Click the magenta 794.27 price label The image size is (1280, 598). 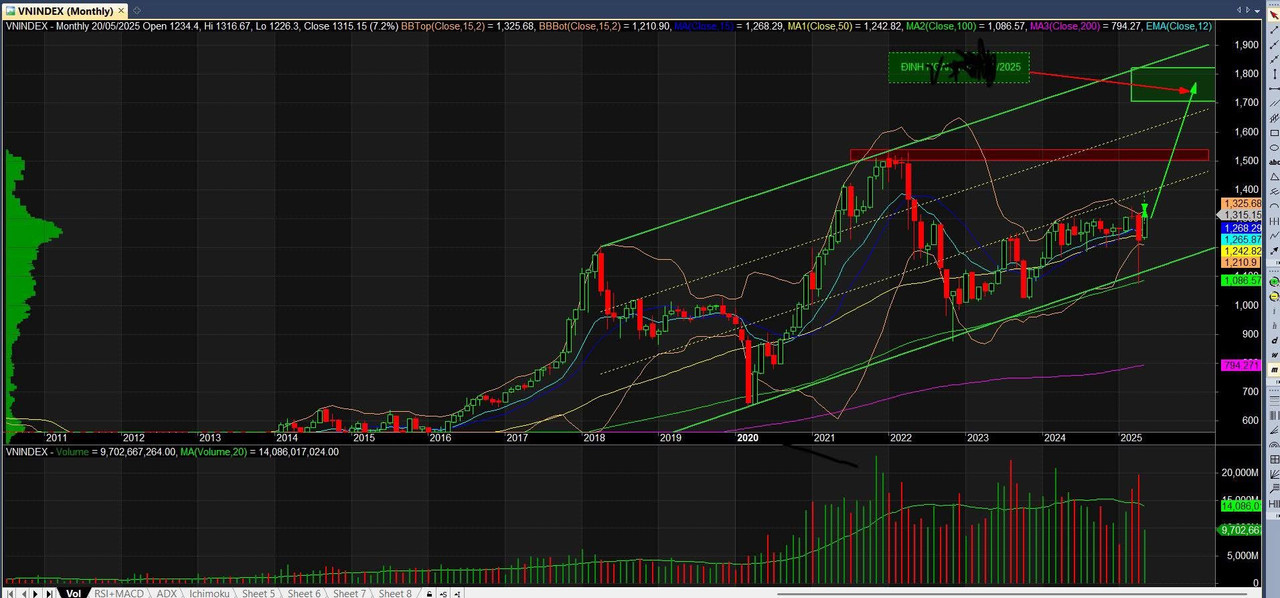pyautogui.click(x=1240, y=365)
